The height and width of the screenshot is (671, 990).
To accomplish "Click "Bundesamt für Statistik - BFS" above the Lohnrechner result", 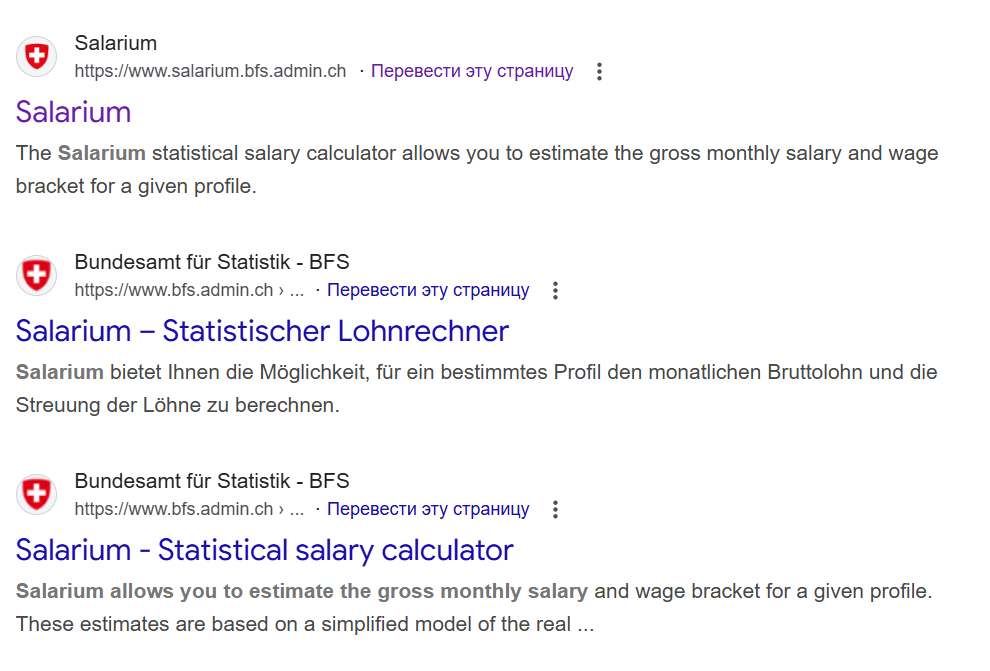I will point(212,262).
